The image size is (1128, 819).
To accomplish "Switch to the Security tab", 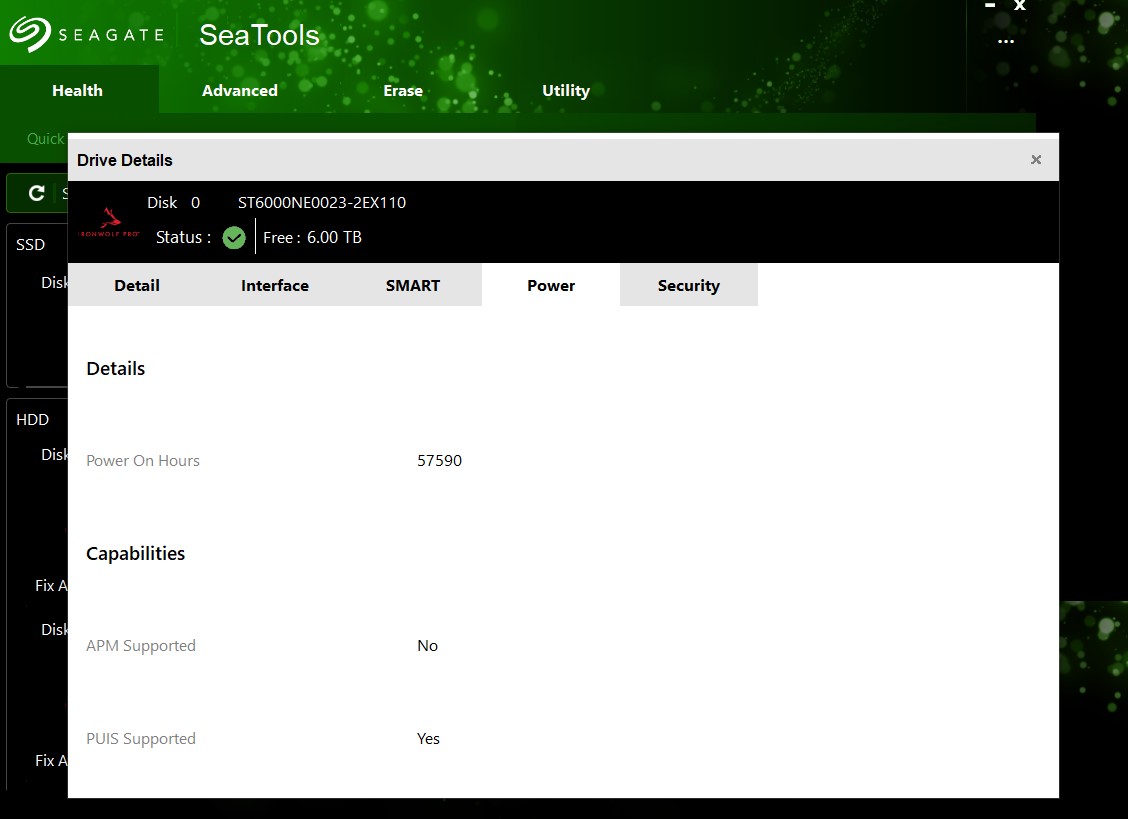I will [x=689, y=285].
